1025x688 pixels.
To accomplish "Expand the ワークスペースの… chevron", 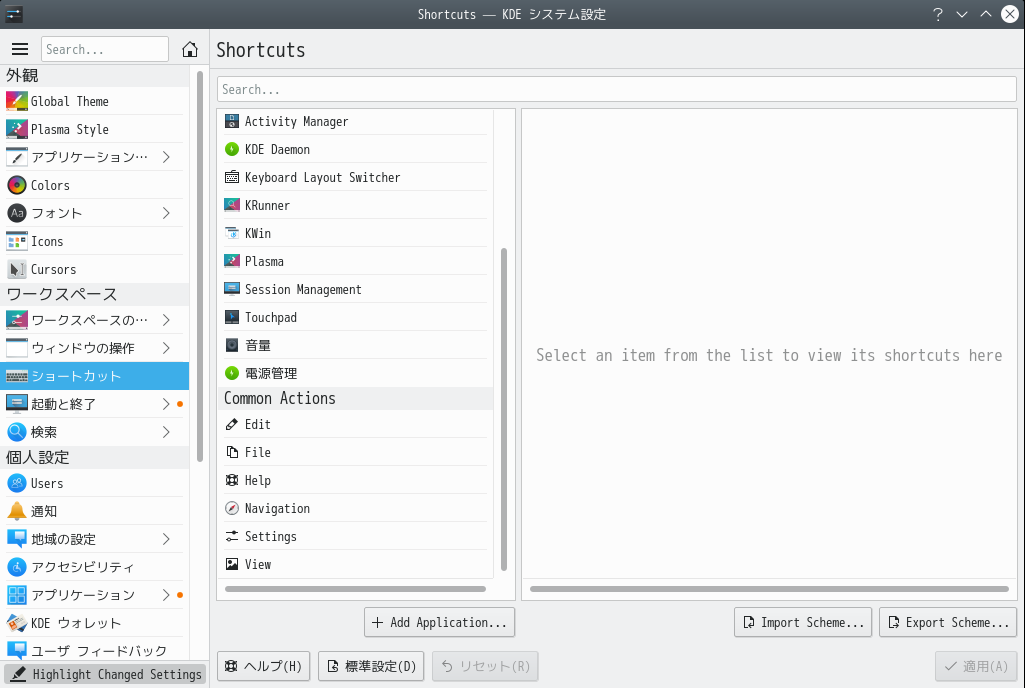I will pyautogui.click(x=166, y=320).
